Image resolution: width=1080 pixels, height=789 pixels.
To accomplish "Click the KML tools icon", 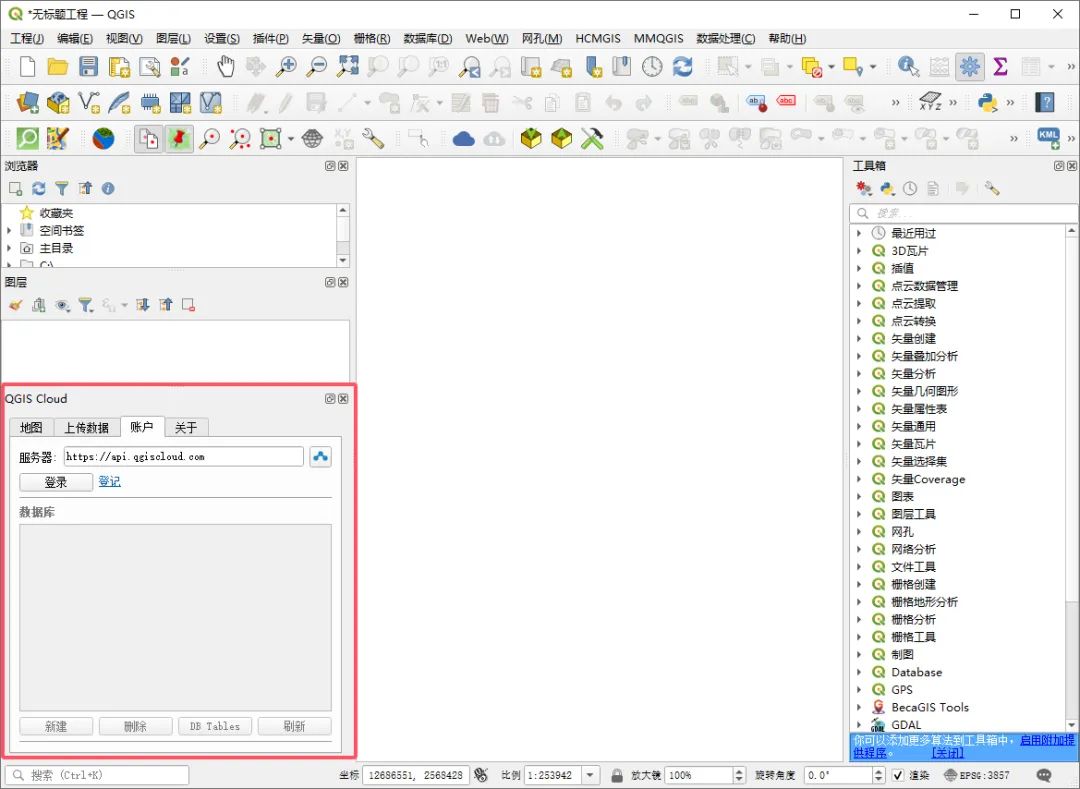I will [1048, 139].
